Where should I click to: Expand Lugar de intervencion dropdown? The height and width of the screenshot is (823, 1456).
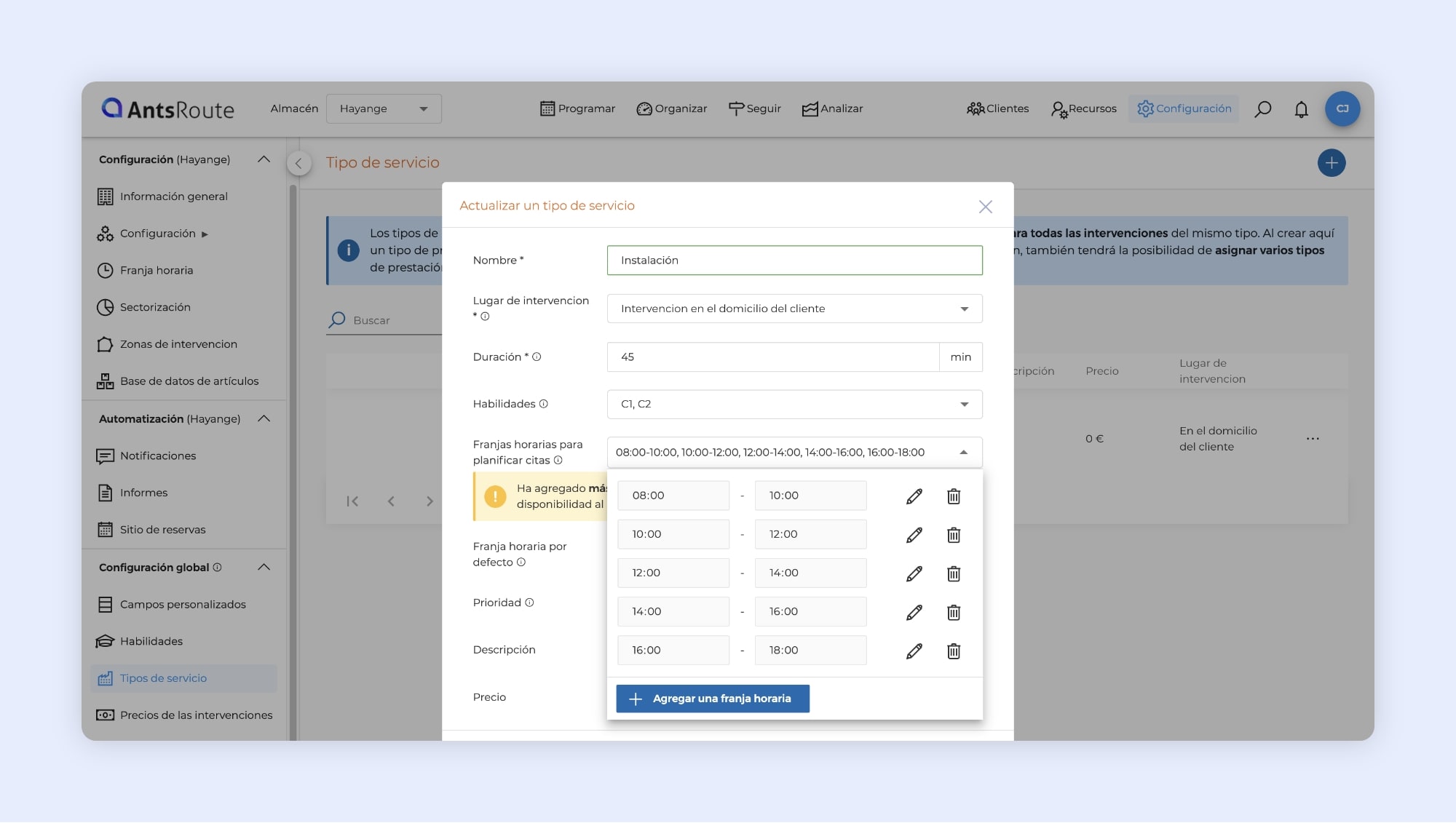[794, 309]
